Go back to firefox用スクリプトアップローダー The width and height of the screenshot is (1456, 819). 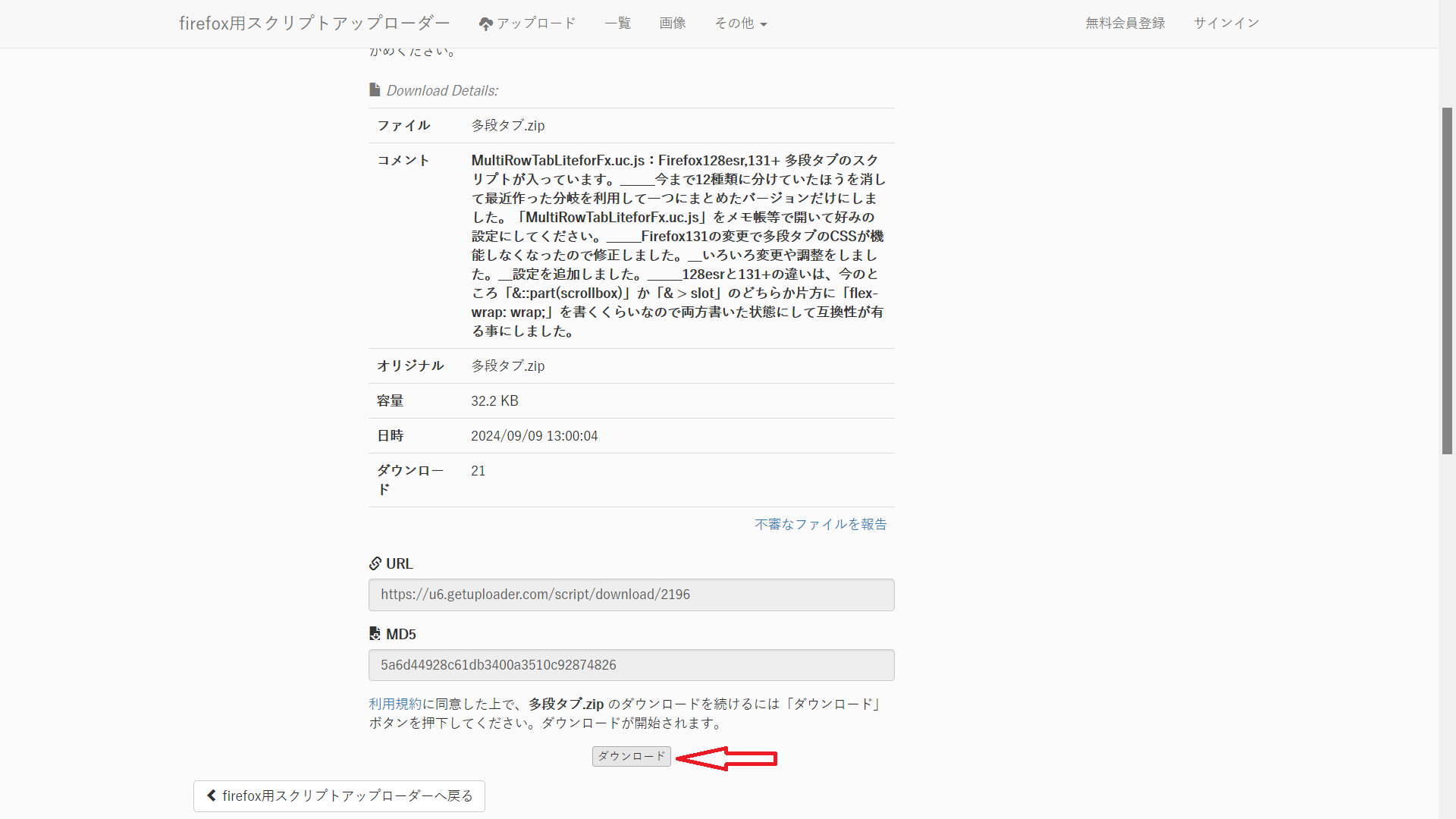pos(339,796)
